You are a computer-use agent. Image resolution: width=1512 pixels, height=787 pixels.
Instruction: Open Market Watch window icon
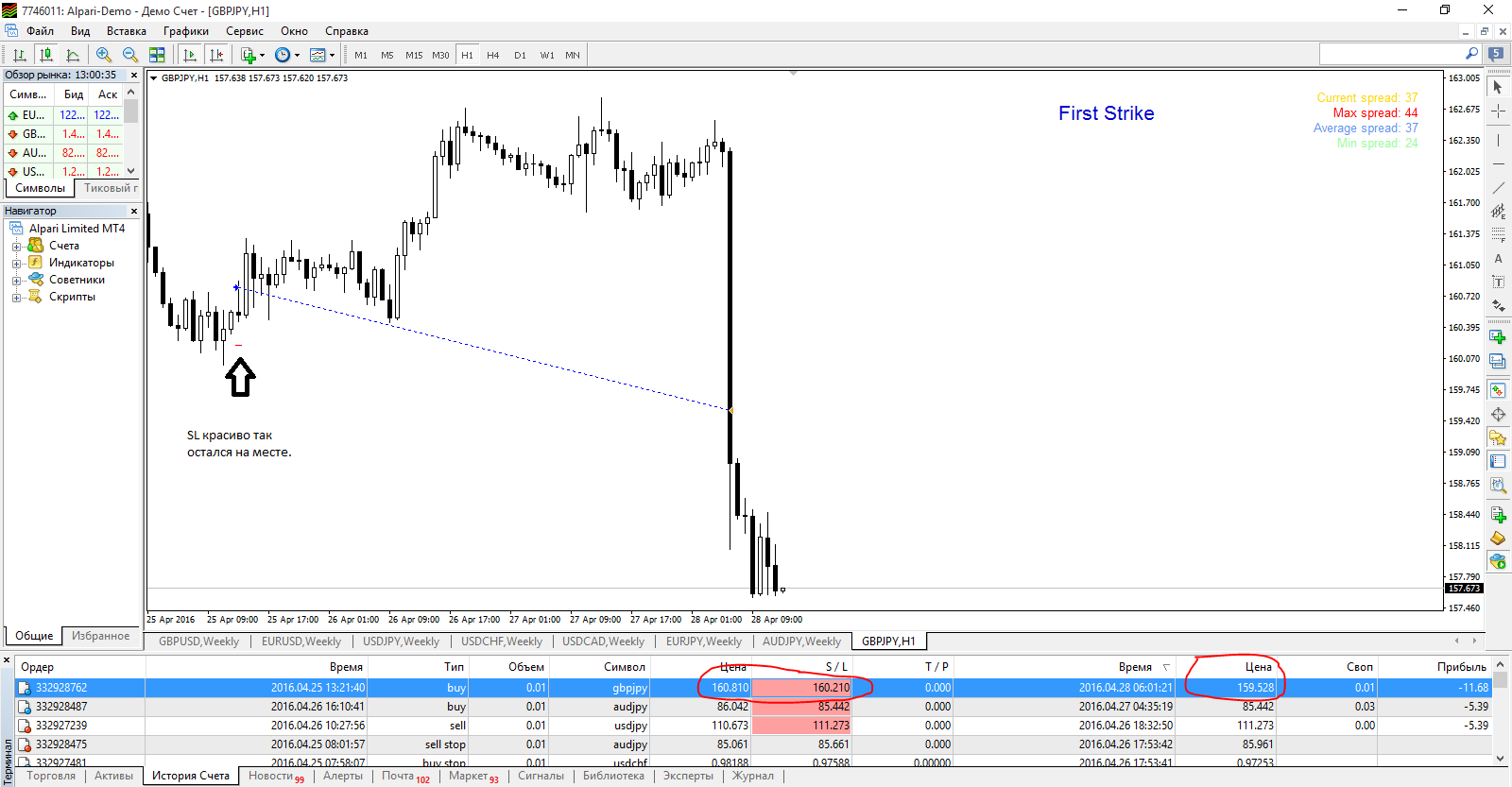point(1498,390)
